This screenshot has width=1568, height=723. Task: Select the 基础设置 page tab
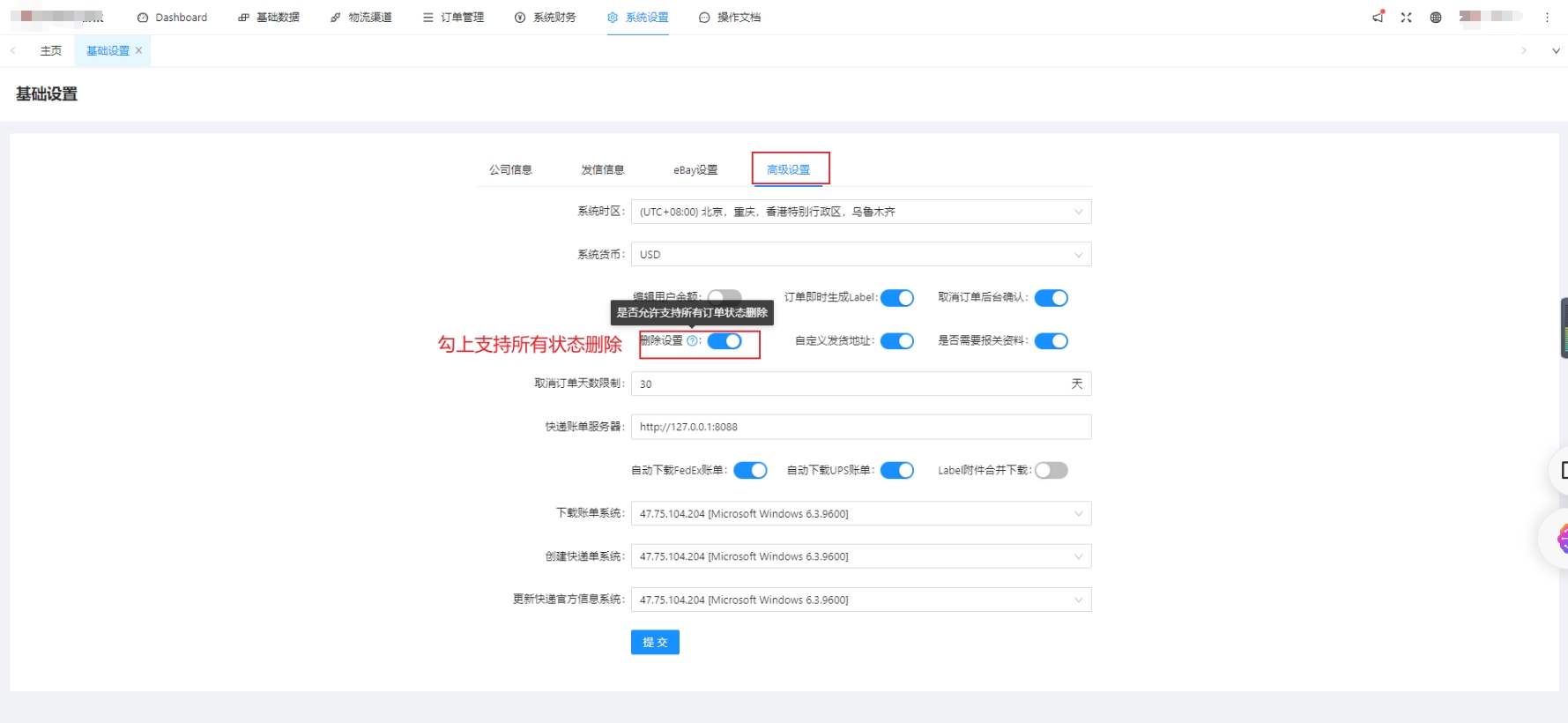click(108, 51)
